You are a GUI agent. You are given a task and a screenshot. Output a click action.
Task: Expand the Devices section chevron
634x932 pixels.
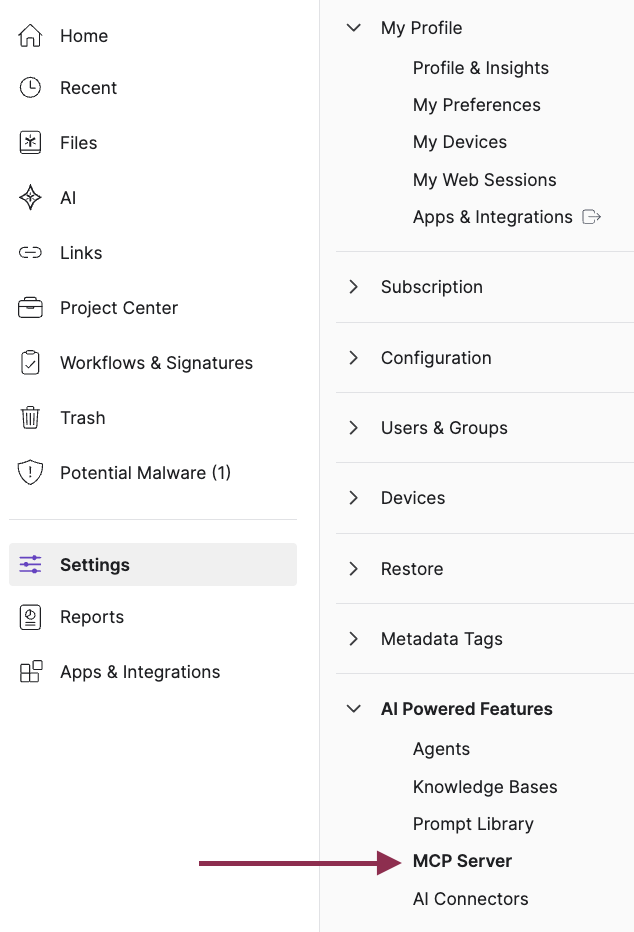354,498
